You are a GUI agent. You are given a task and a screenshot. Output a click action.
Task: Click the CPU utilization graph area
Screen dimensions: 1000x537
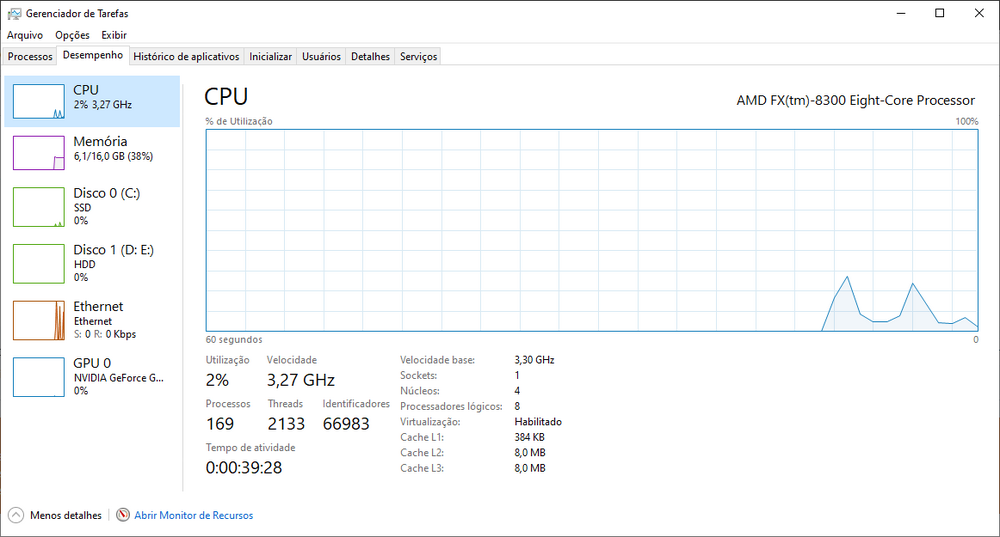tap(592, 230)
